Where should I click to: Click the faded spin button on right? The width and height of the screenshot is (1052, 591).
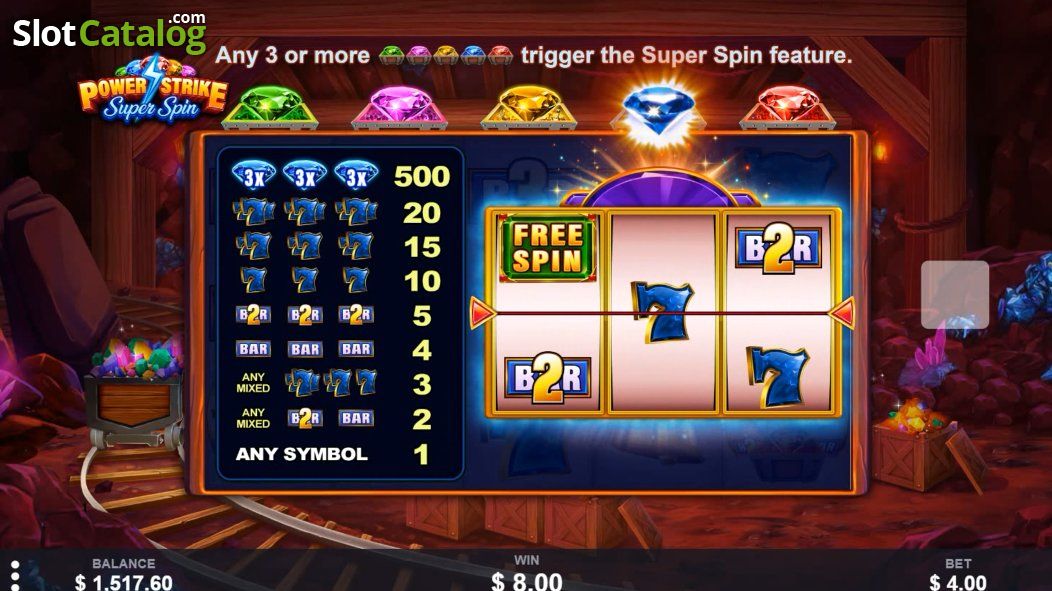pos(955,294)
